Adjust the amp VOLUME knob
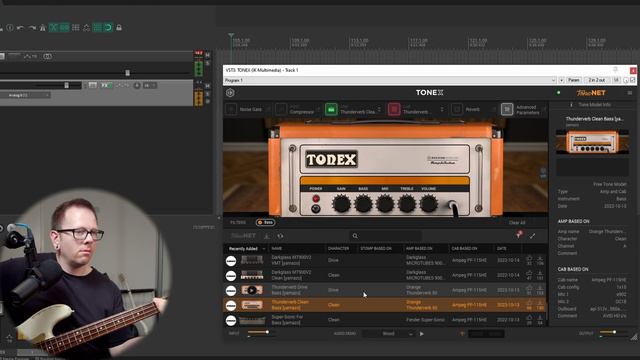Image resolution: width=640 pixels, height=360 pixels. coord(429,203)
